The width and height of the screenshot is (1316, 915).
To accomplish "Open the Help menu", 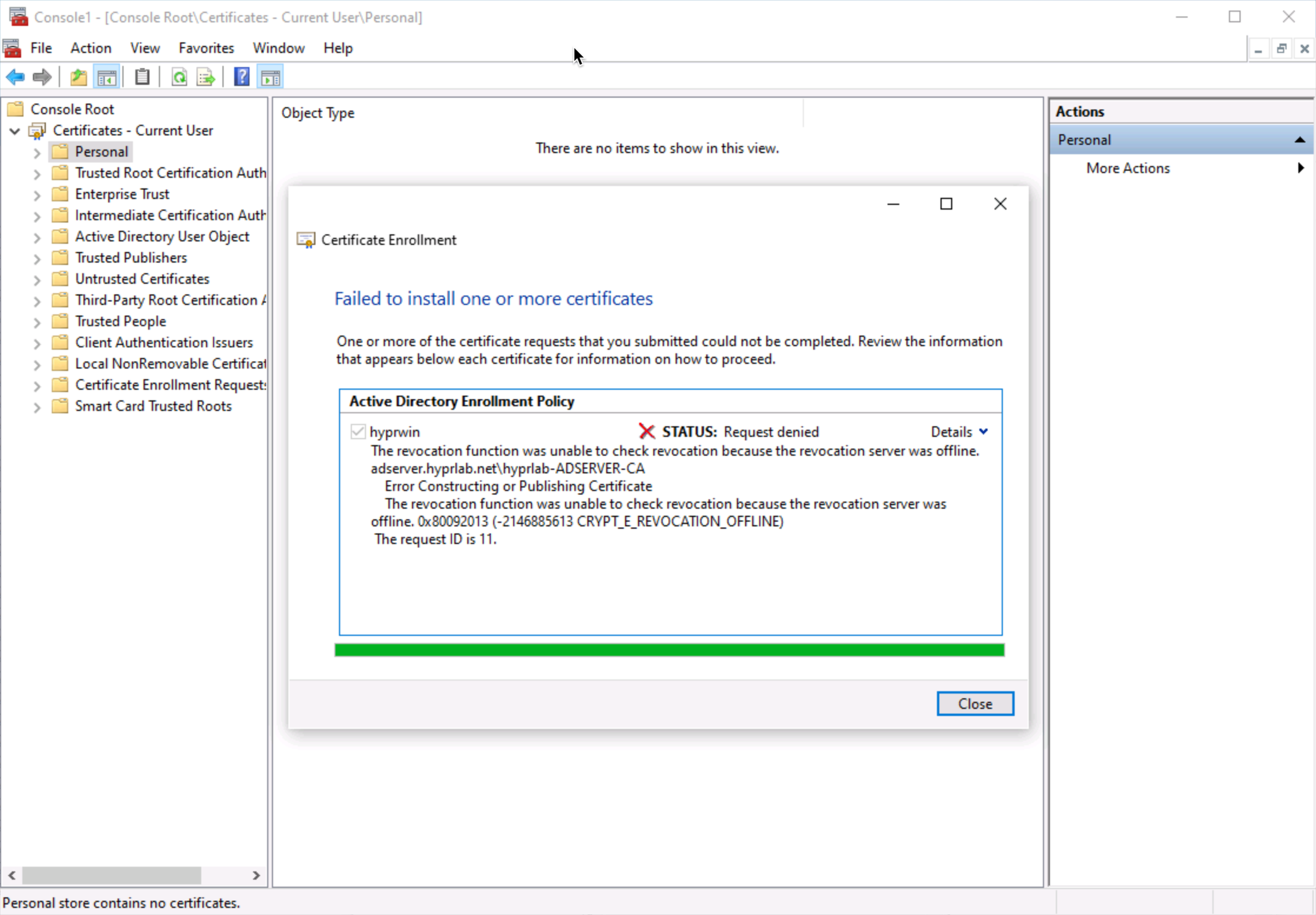I will tap(338, 48).
